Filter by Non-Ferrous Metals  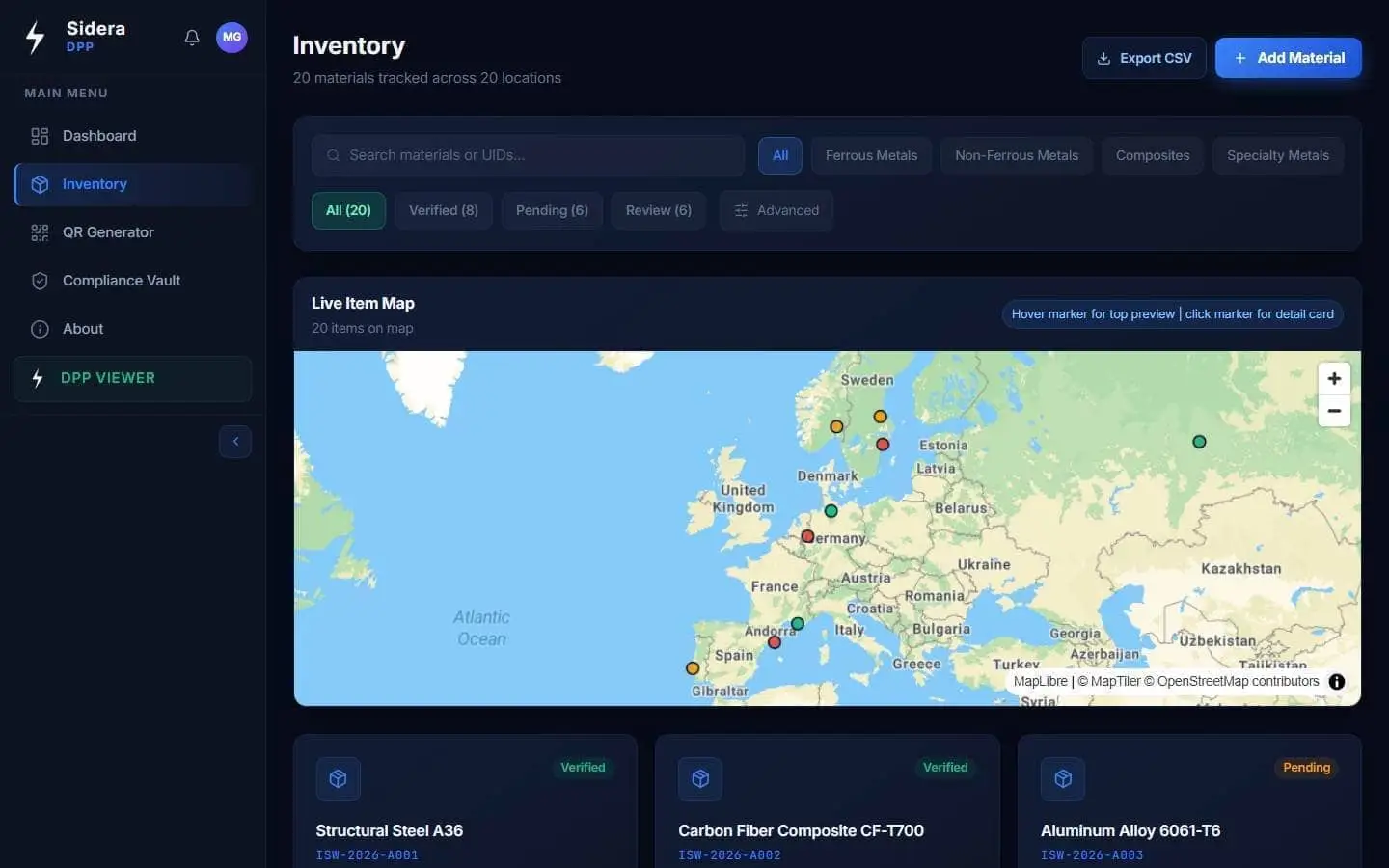tap(1017, 155)
